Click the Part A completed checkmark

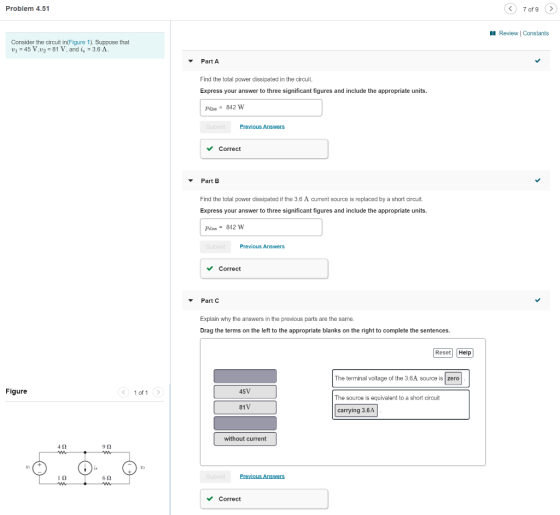click(538, 61)
